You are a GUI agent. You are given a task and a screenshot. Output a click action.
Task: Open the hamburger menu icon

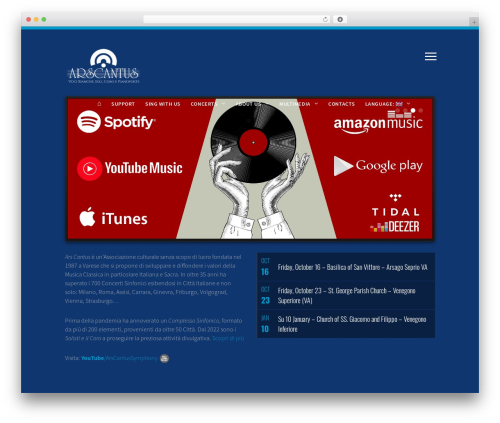coord(431,56)
